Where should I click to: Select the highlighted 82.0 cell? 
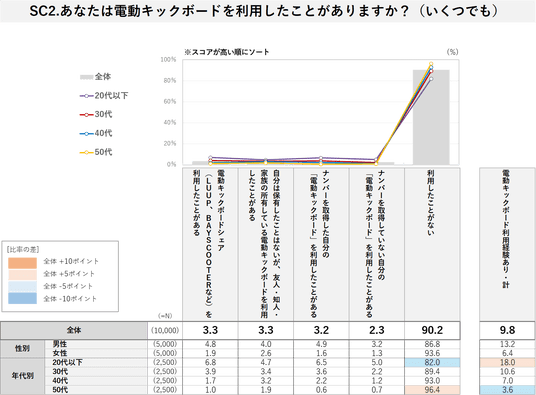point(432,363)
